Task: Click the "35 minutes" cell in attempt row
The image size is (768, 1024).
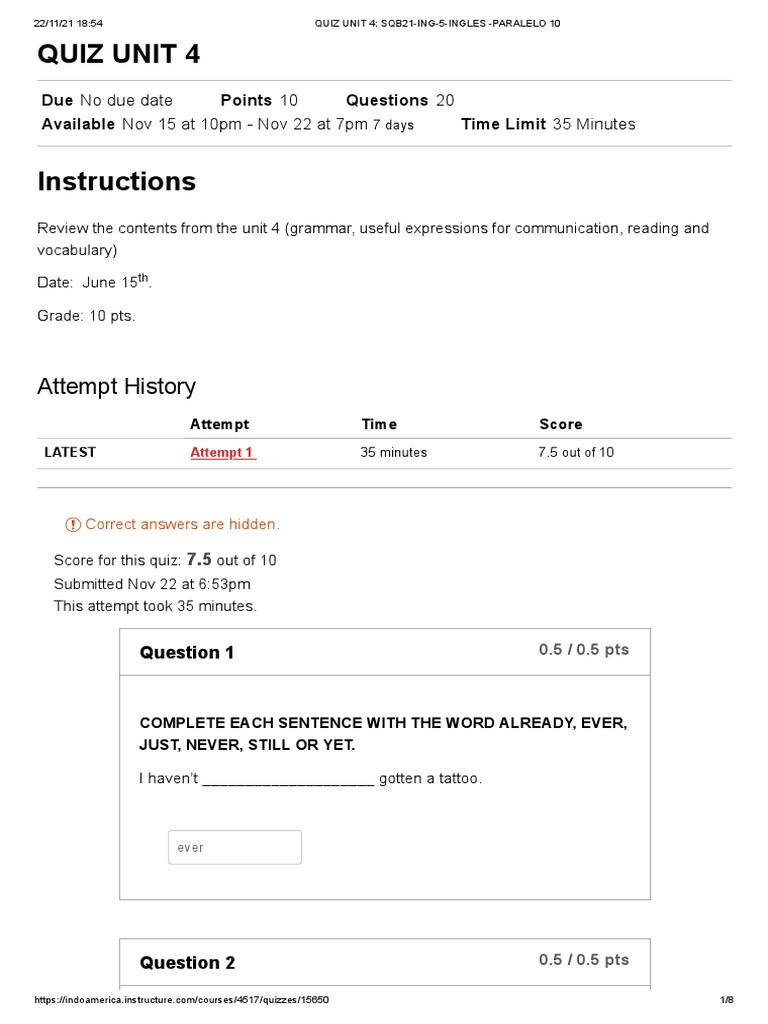Action: (x=394, y=453)
